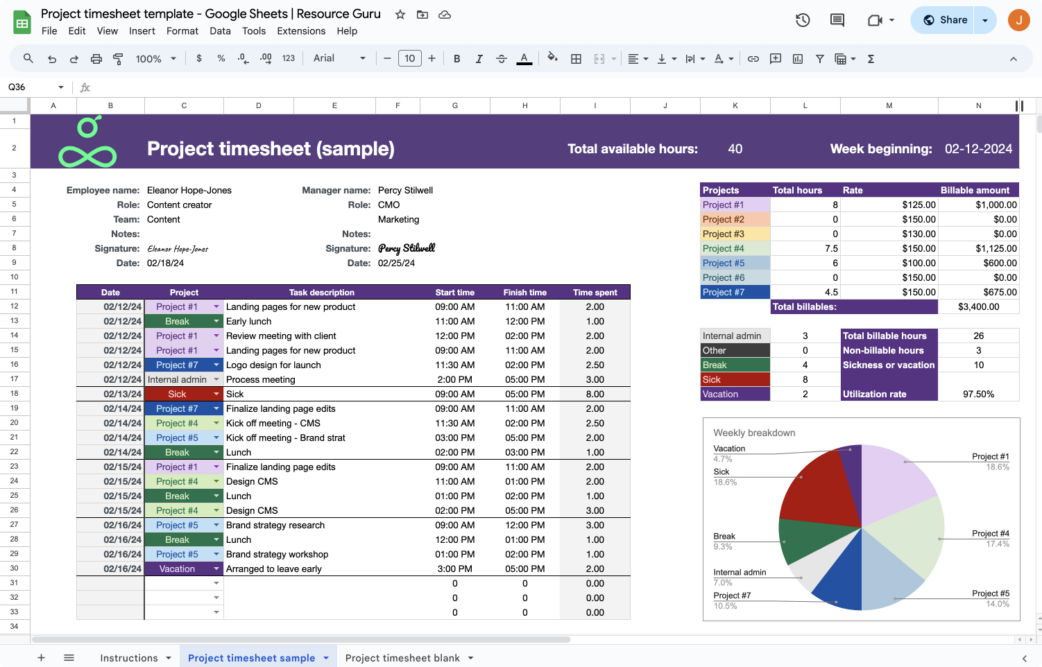1042x667 pixels.
Task: Open the borders tool
Action: click(x=576, y=58)
